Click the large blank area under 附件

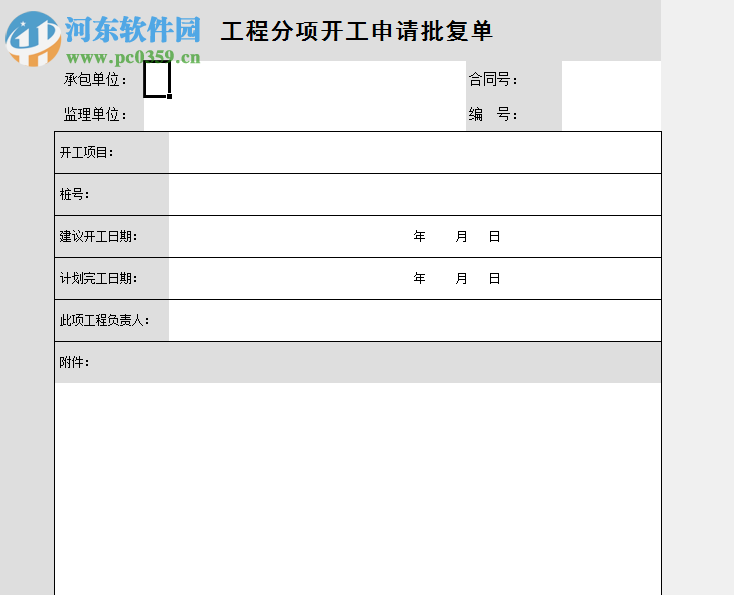[x=358, y=489]
